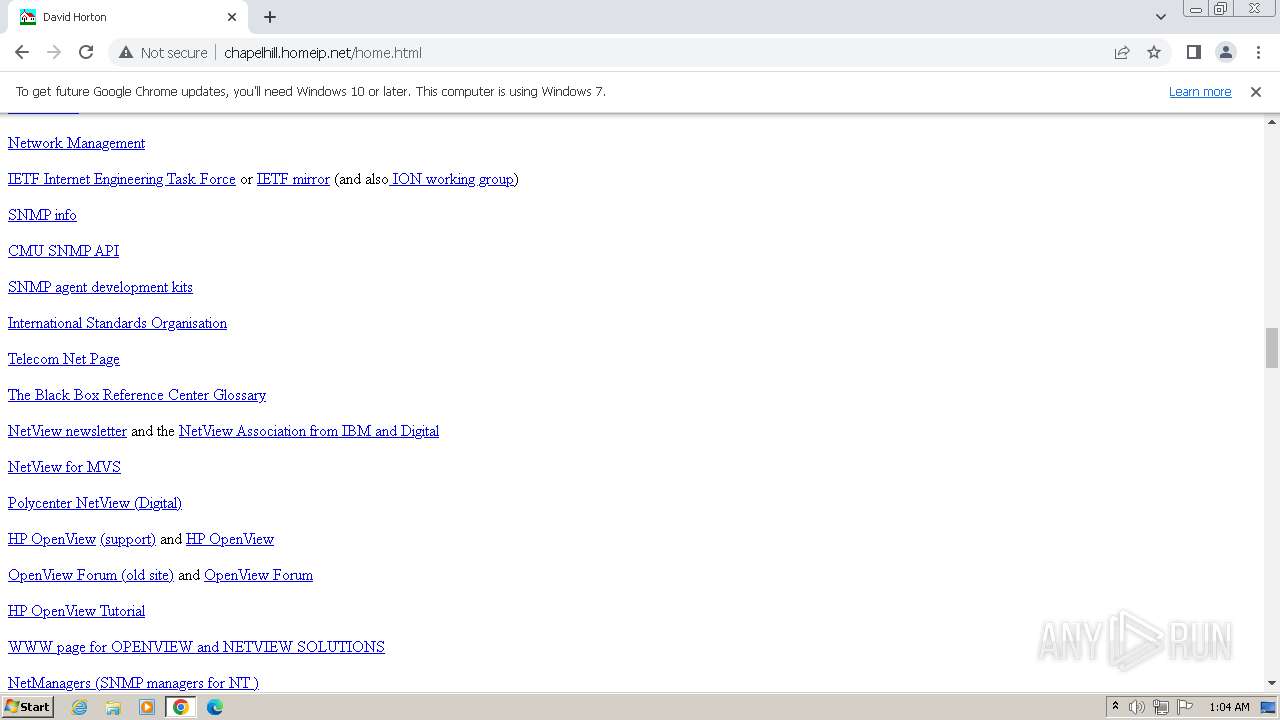Open the IETF mirror link
The image size is (1280, 720).
point(293,179)
